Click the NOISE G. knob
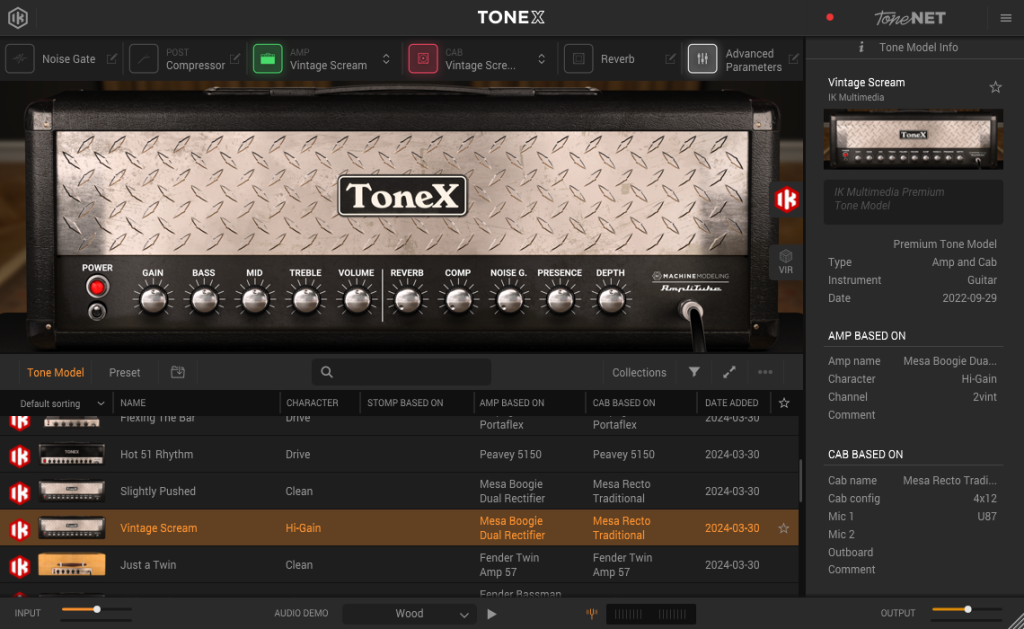This screenshot has height=629, width=1024. (x=509, y=300)
